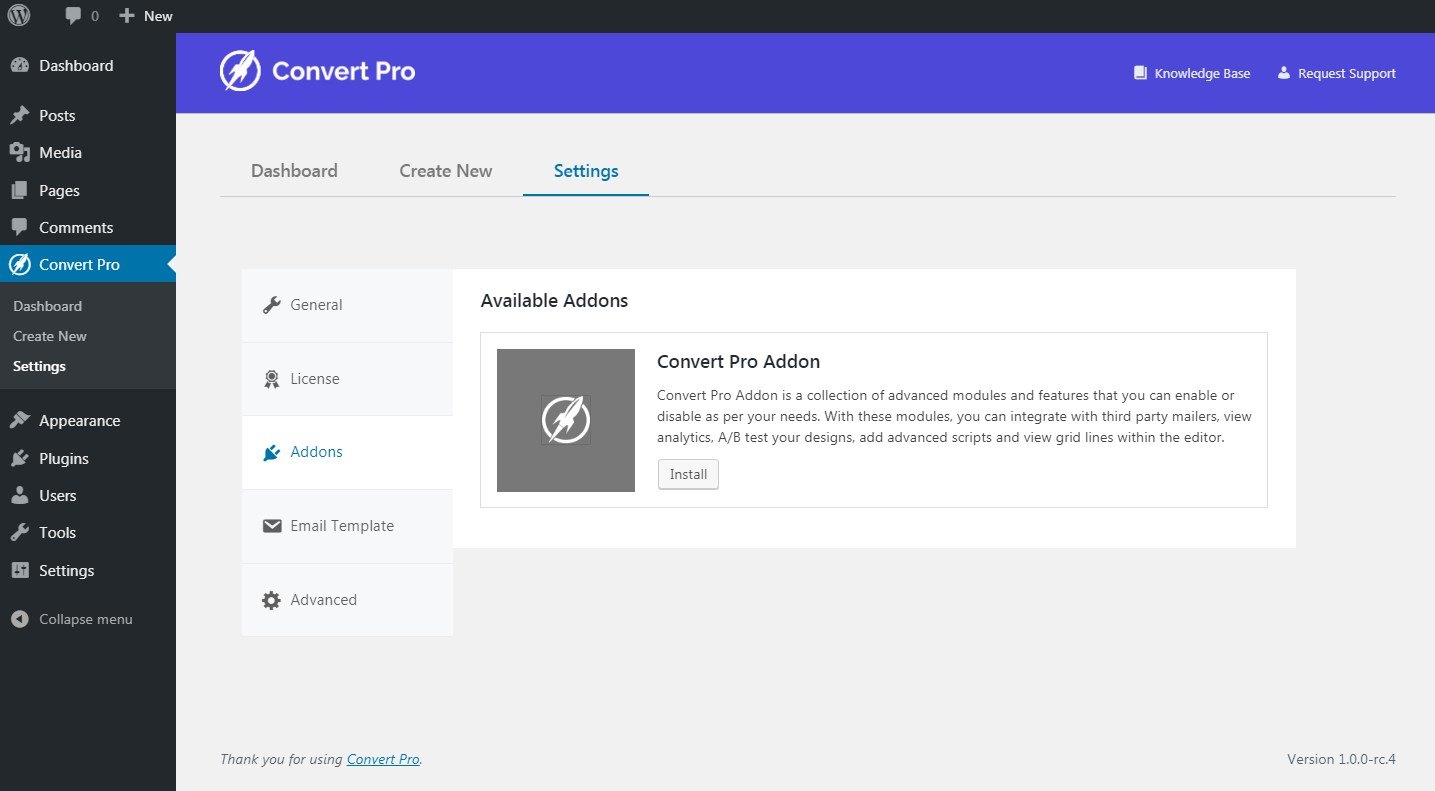Open the Dashboard submenu under Convert Pro
Viewport: 1435px width, 791px height.
47,306
